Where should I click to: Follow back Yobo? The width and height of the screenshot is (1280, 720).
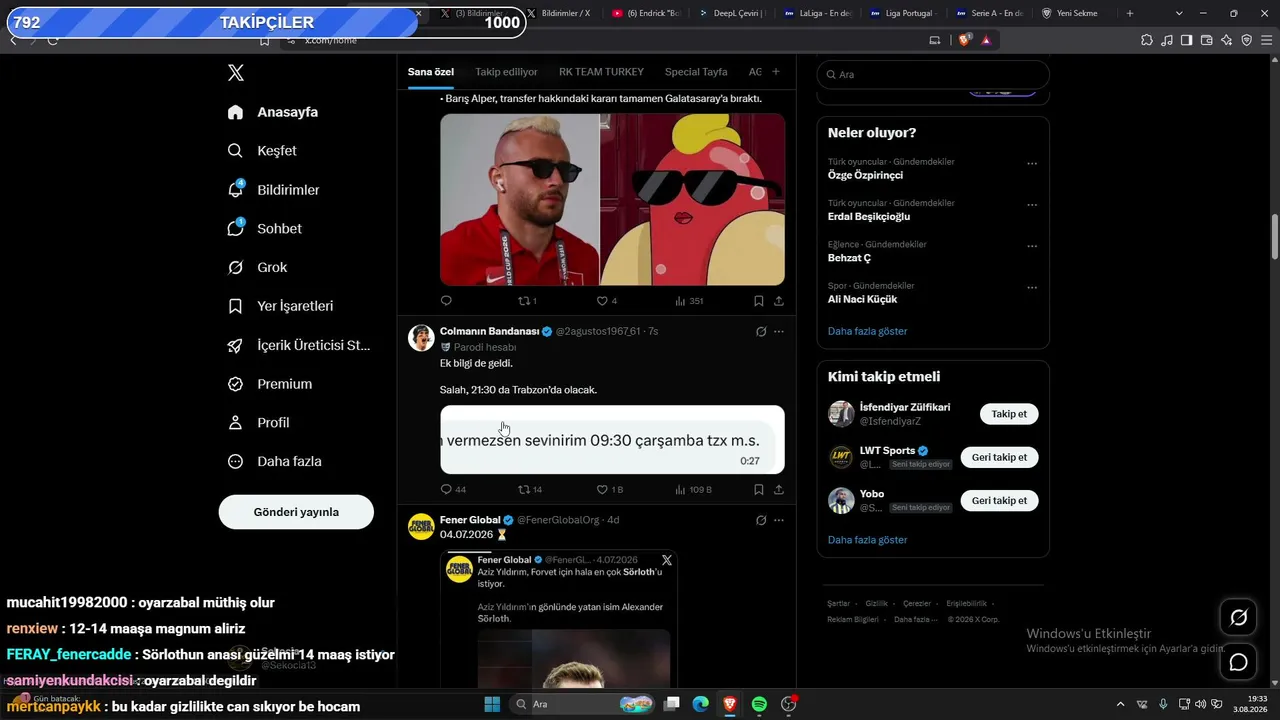click(x=999, y=500)
